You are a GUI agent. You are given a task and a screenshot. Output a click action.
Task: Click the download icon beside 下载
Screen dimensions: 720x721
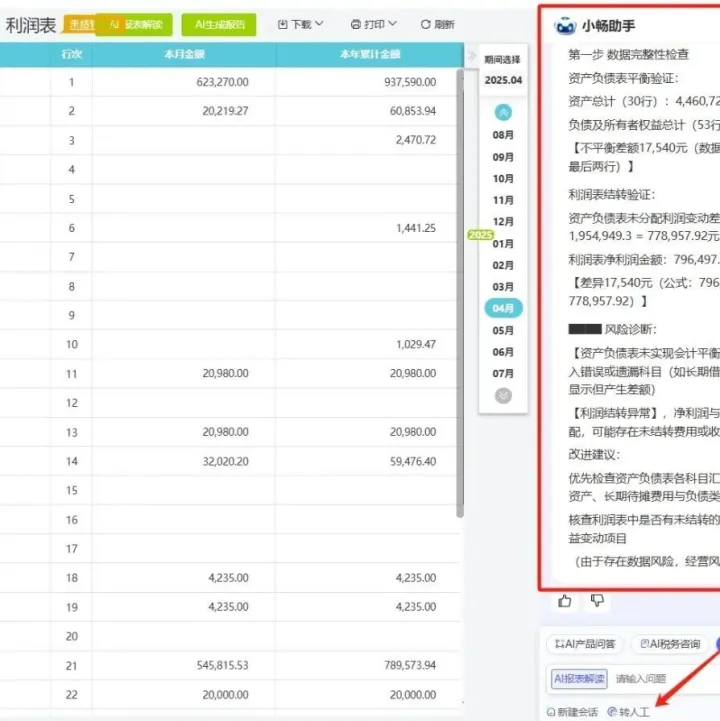pos(283,24)
